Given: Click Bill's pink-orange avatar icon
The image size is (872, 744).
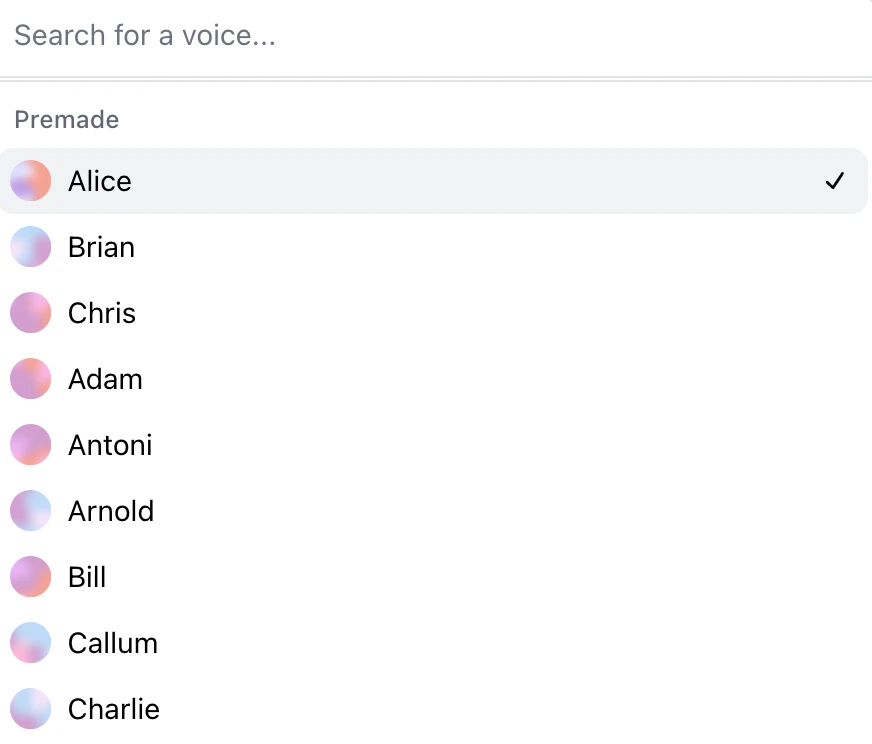Looking at the screenshot, I should 31,577.
